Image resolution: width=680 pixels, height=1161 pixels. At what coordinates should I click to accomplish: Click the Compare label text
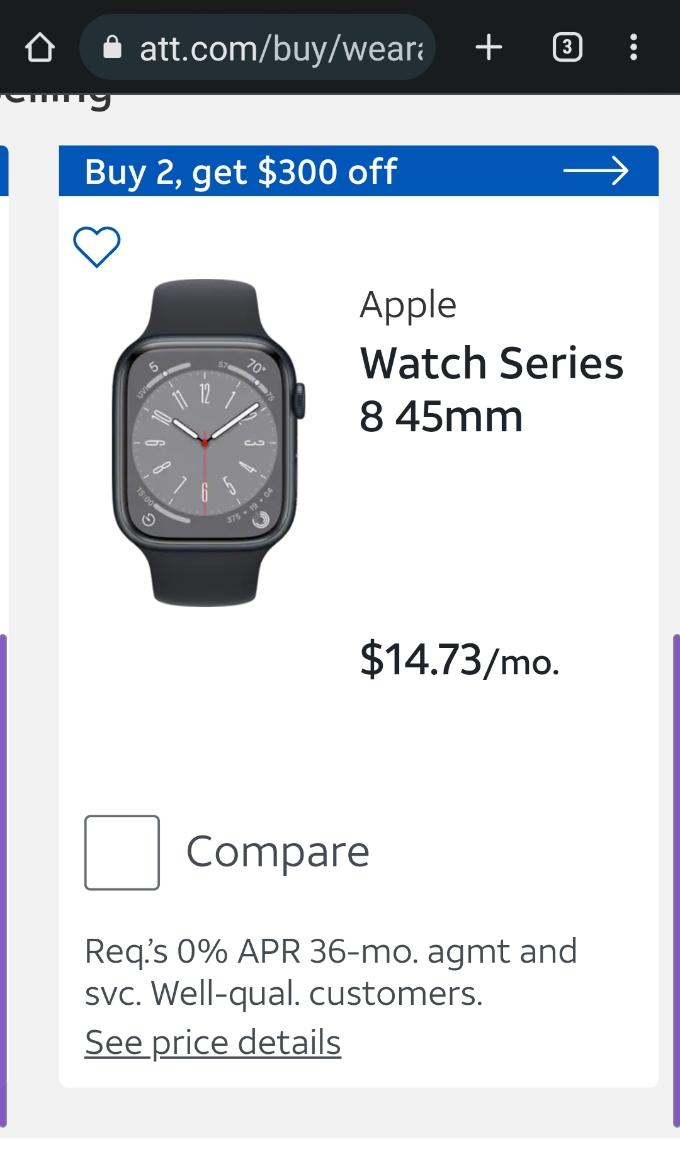277,852
